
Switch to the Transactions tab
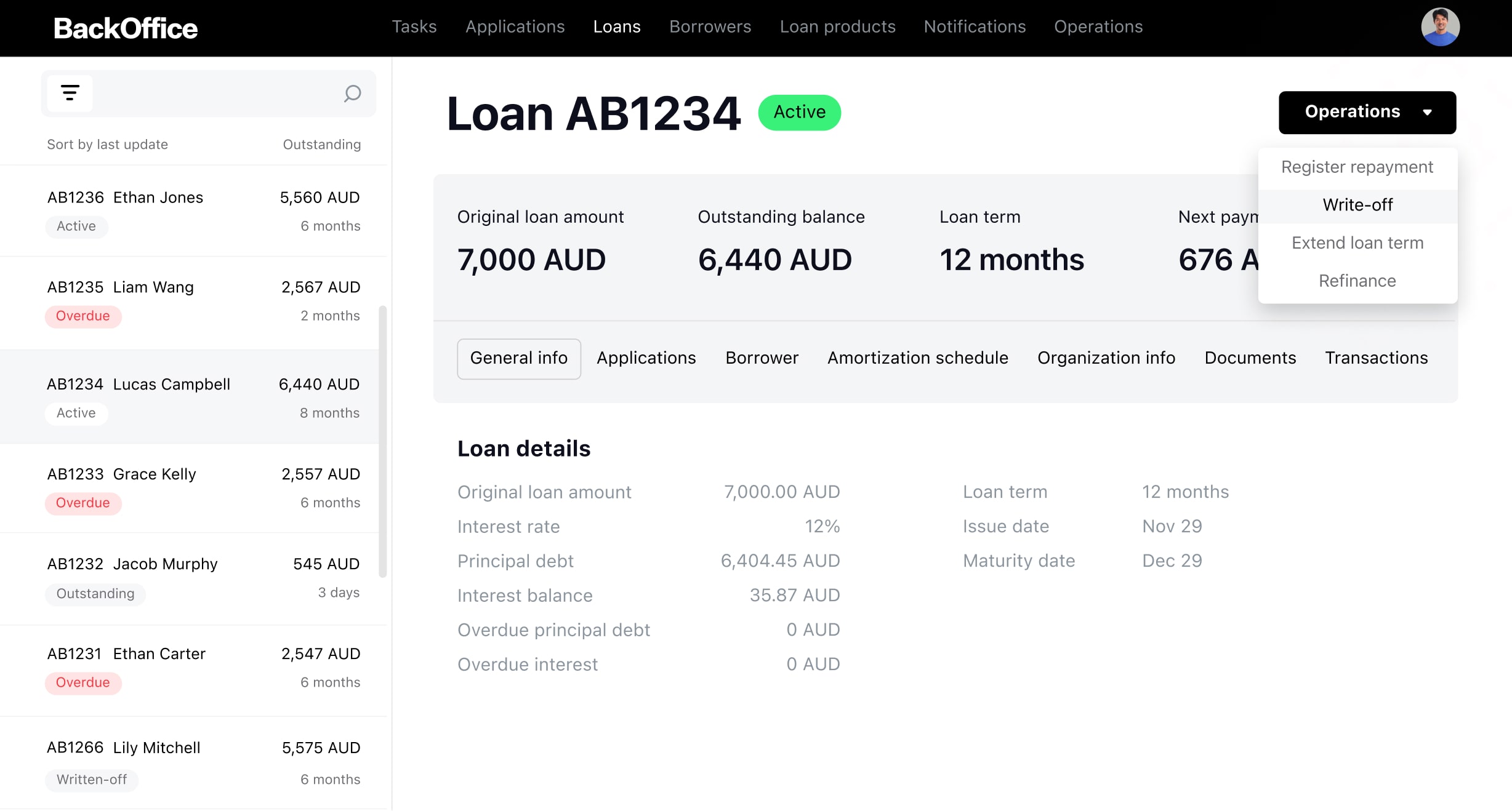pos(1377,358)
